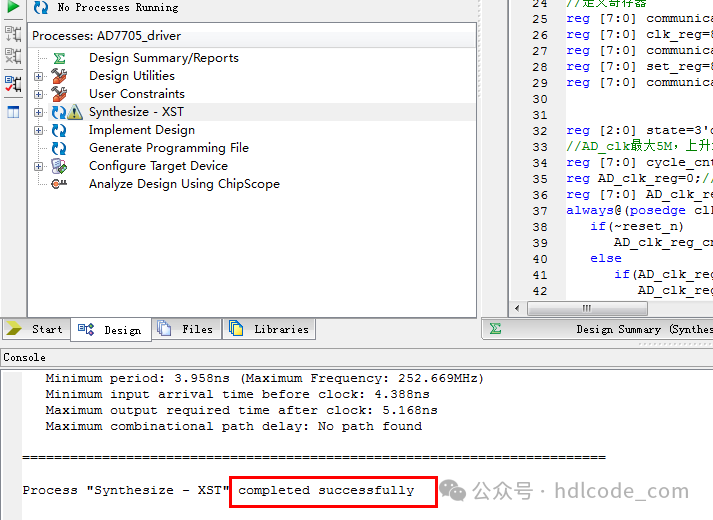Click code line 32 reg [2:0] state
This screenshot has height=520, width=713.
(x=639, y=131)
